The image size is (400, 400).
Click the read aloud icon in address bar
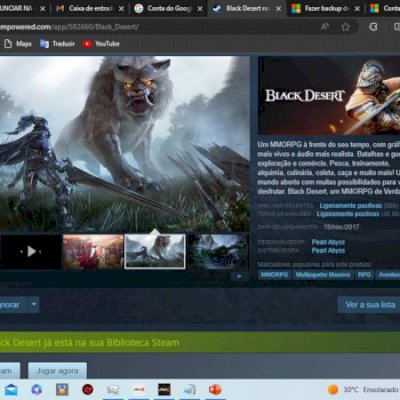[325, 27]
